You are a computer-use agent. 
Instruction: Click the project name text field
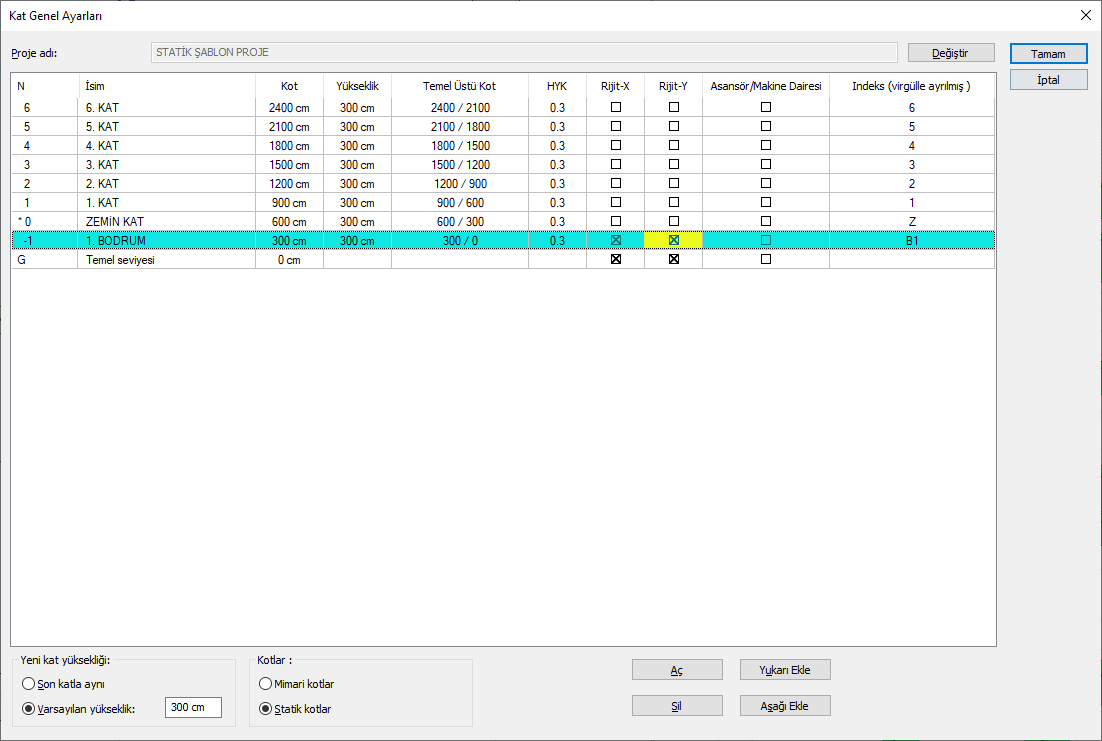[523, 53]
